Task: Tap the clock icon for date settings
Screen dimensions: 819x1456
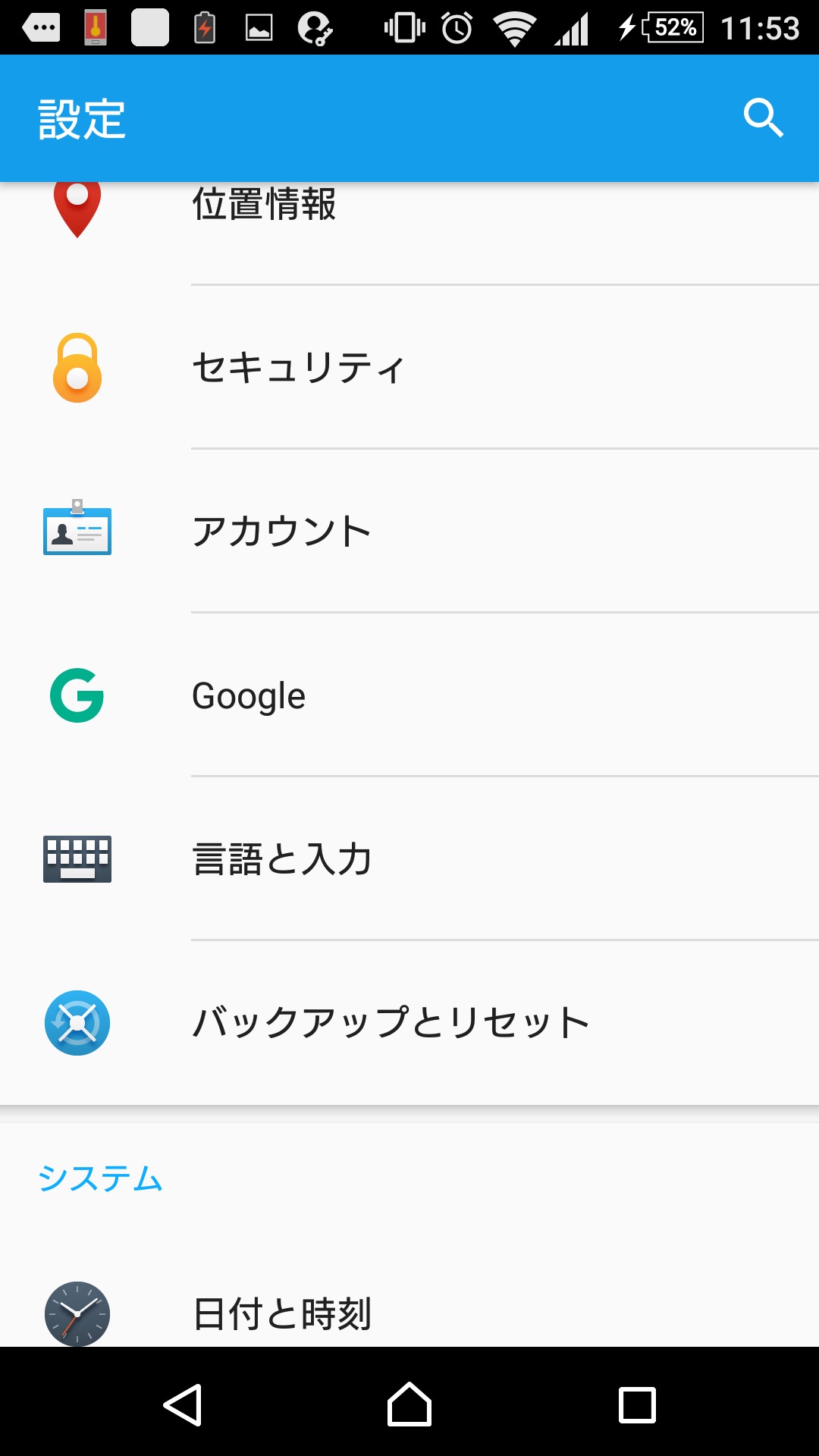Action: [x=77, y=1313]
